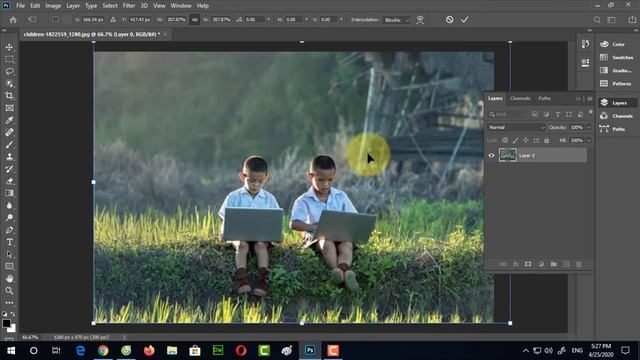Select the Pen tool
Image resolution: width=640 pixels, height=360 pixels.
9,230
